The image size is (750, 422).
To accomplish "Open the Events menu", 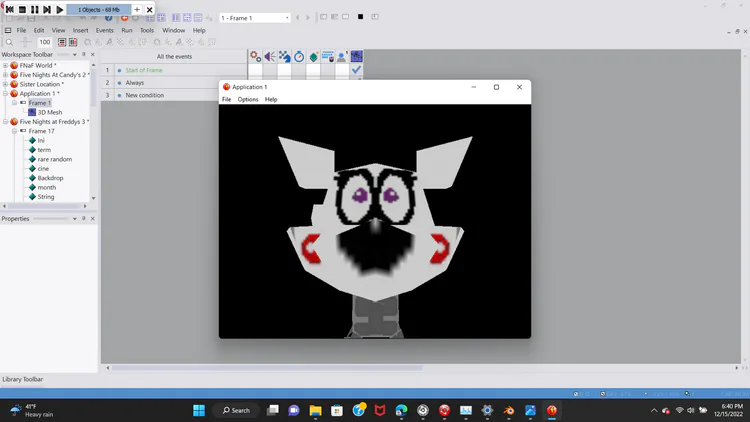I will point(104,30).
